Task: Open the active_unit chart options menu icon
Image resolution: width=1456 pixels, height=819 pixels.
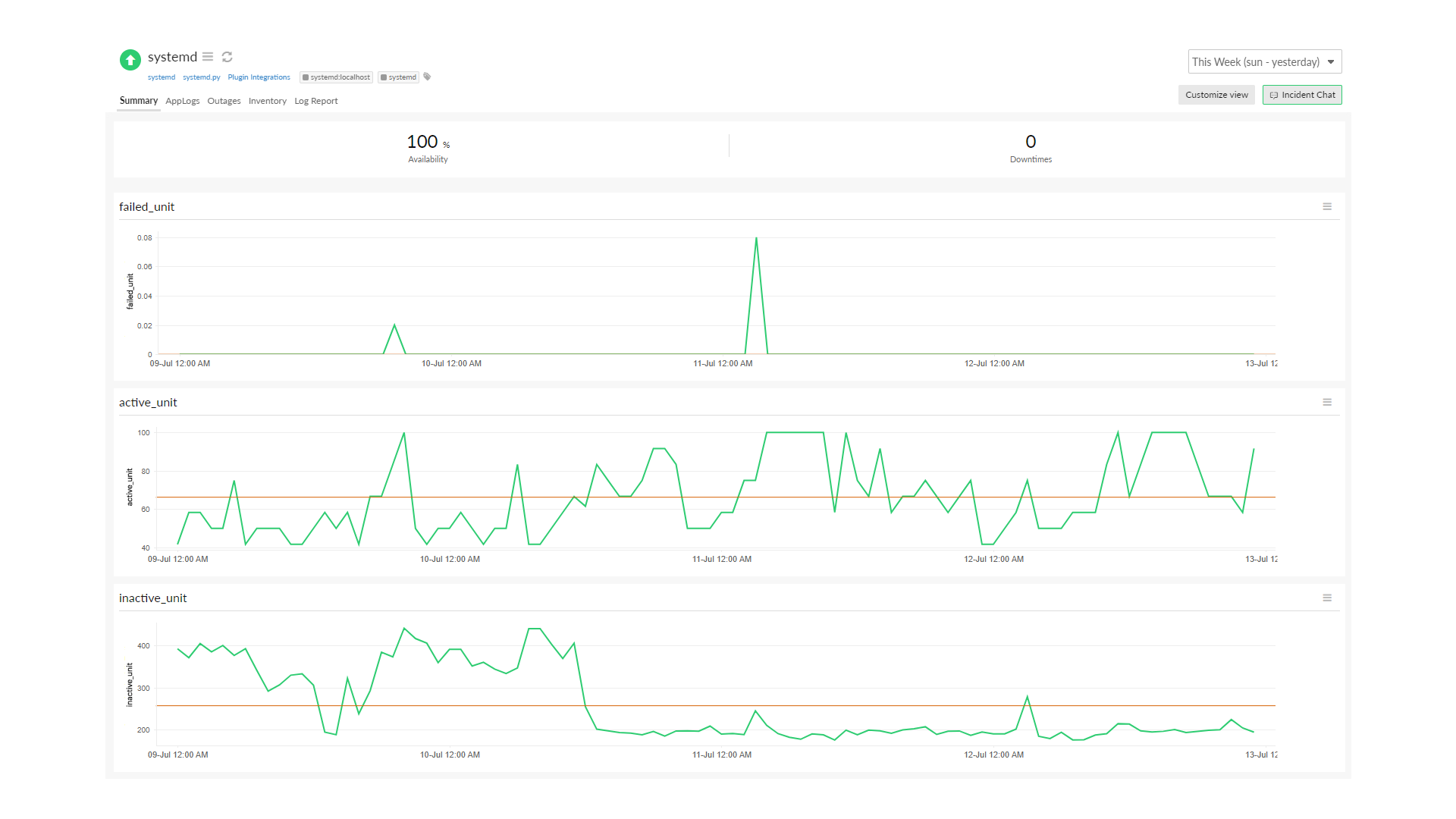Action: click(x=1327, y=403)
